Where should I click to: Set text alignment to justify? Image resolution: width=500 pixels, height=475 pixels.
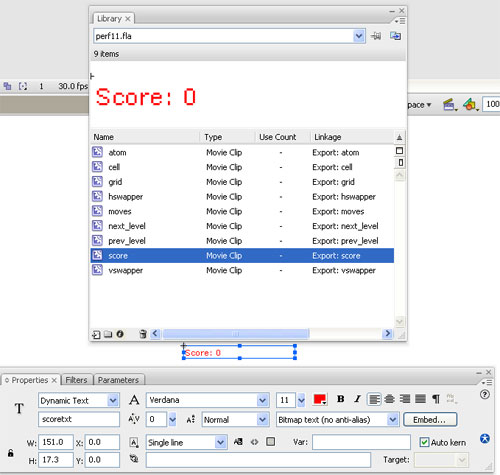click(420, 399)
